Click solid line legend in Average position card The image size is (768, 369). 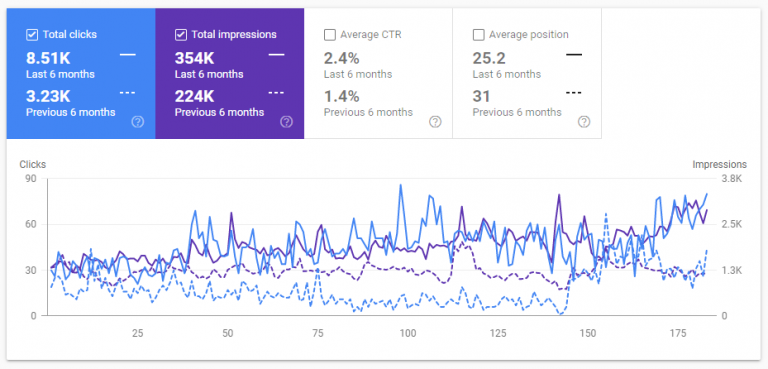pyautogui.click(x=574, y=54)
